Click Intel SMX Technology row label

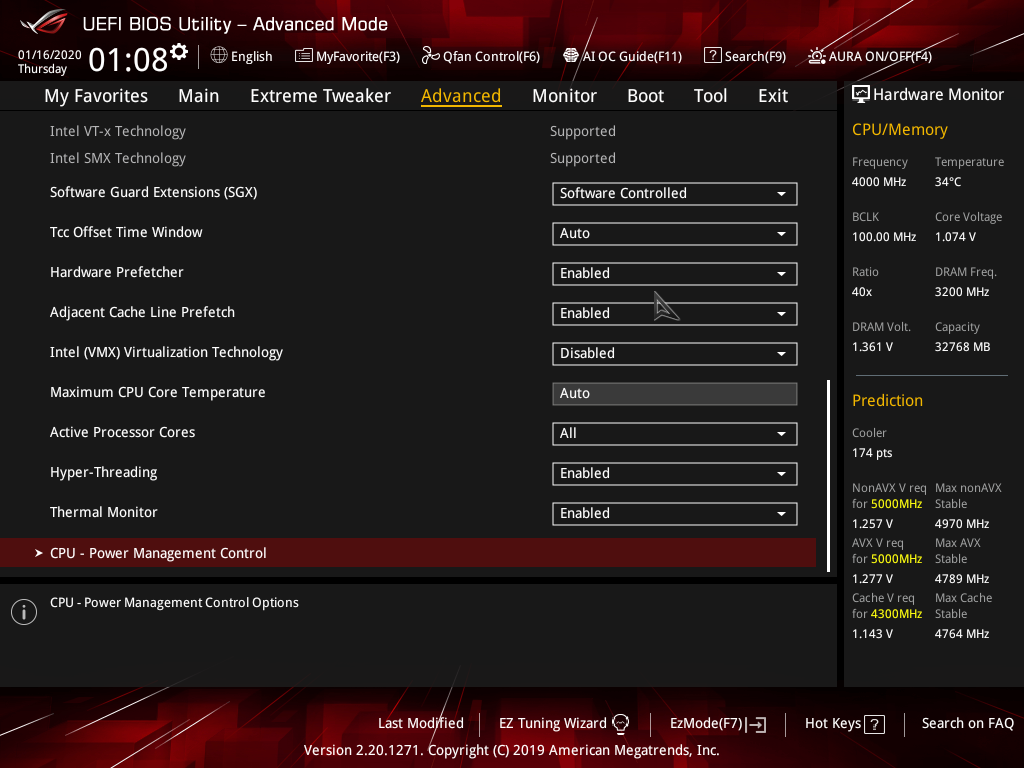point(118,158)
